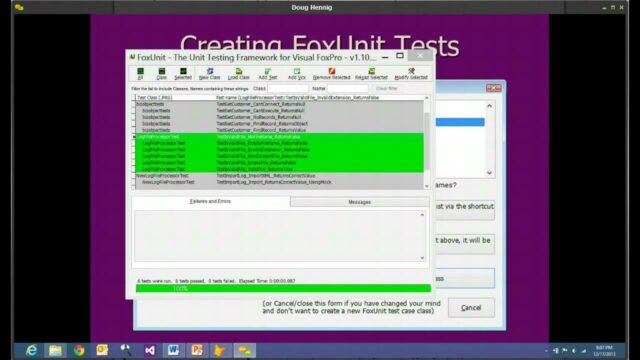Screen dimensions: 640x360
Task: Click Remove Selected toolbar button
Action: click(331, 73)
